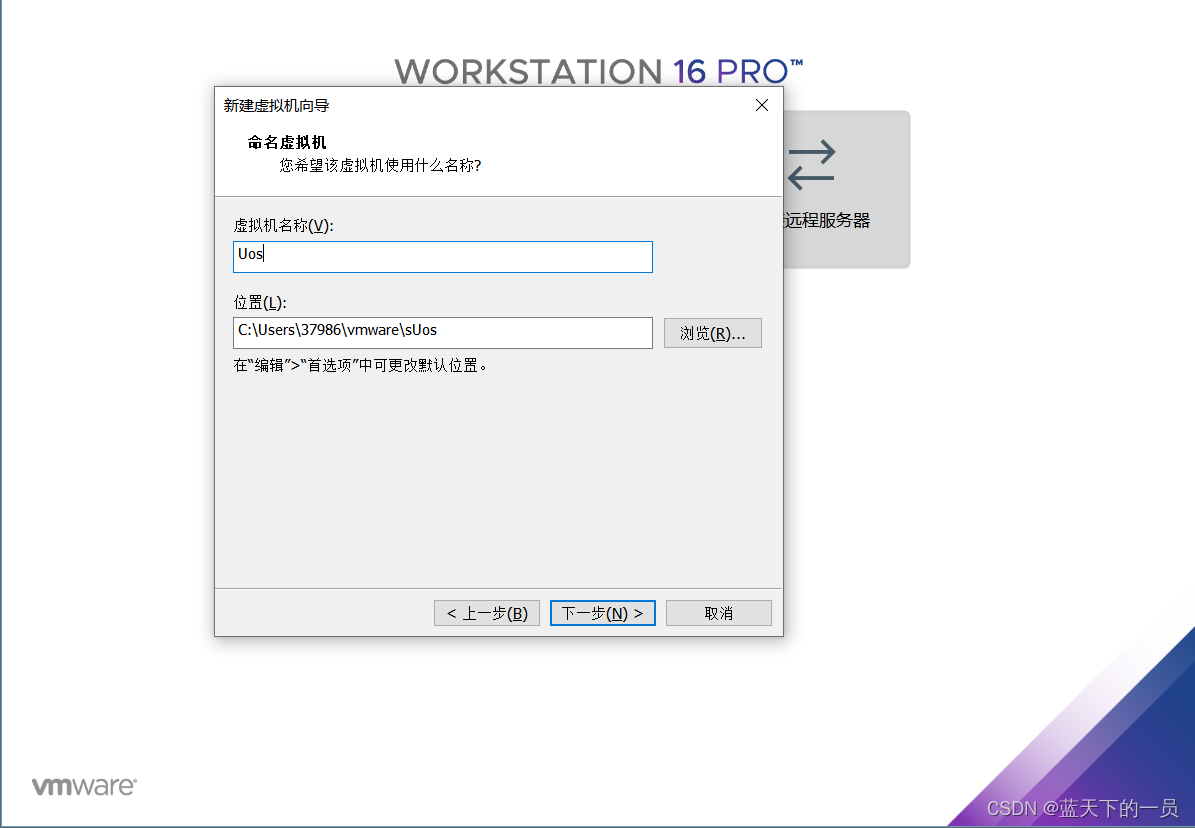The height and width of the screenshot is (828, 1195).
Task: Click the question 您希望该虚拟机使用什么名称?
Action: point(380,165)
